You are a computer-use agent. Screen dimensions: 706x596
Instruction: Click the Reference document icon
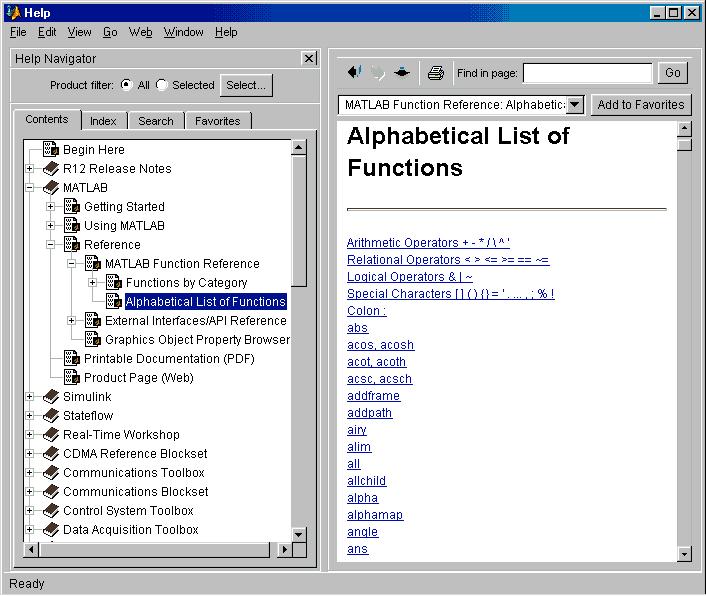(72, 244)
